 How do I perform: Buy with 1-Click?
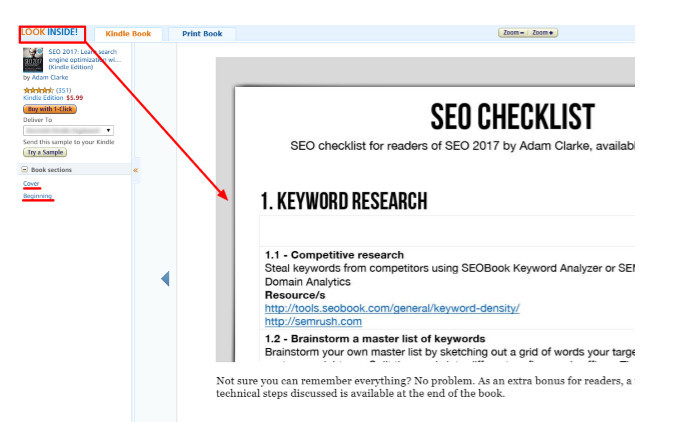(x=50, y=109)
